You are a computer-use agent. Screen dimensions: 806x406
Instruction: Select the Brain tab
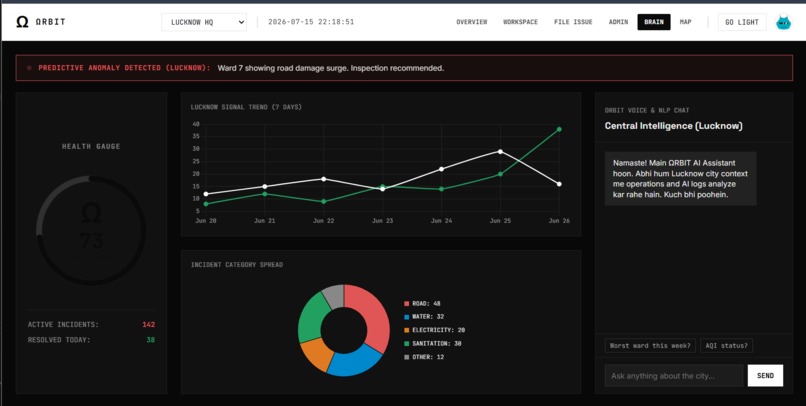(x=654, y=22)
